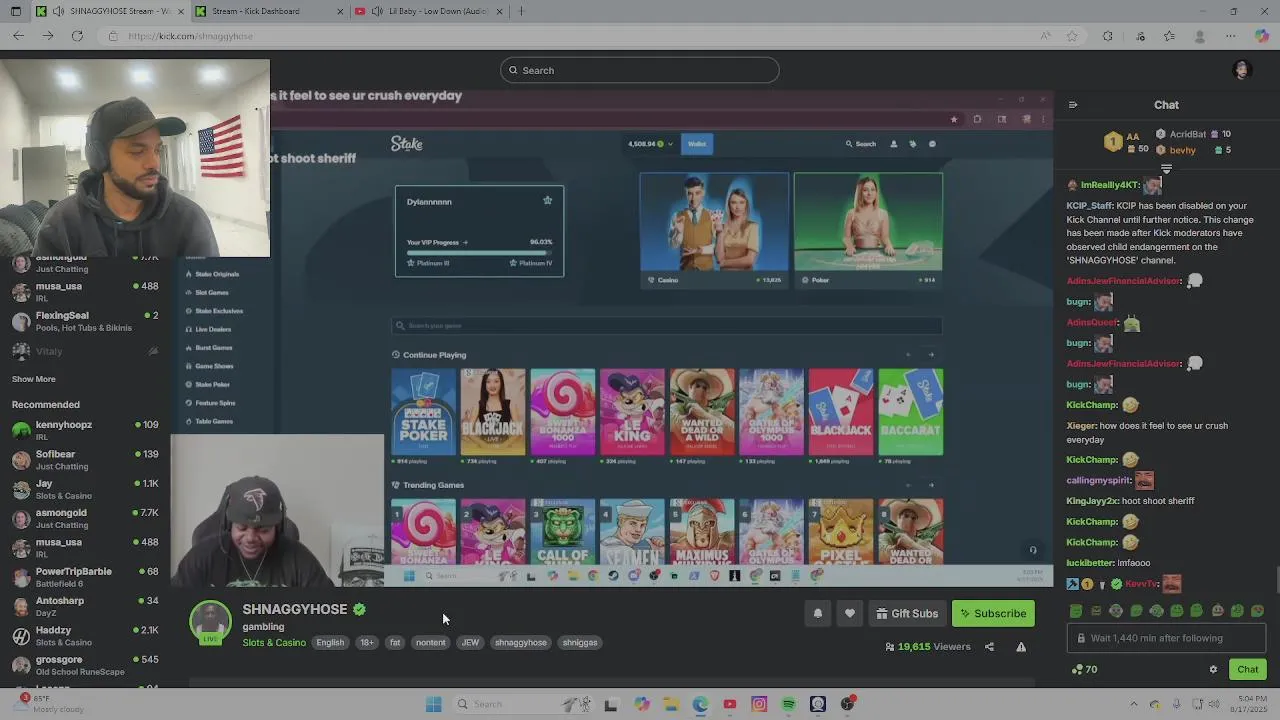Open kennyhoopz channel in sidebar
This screenshot has height=720, width=1280.
[x=85, y=430]
